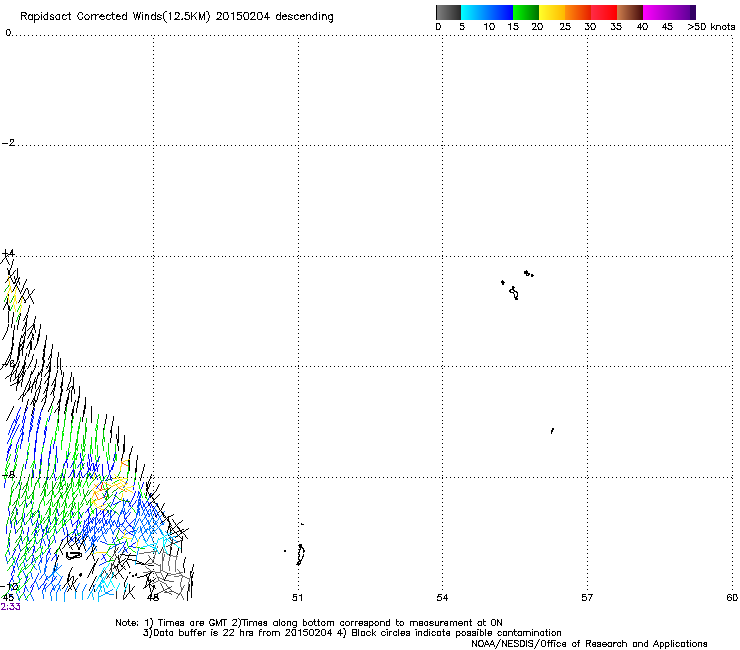
Task: Click the cyan-blue 5-15 knots legend segment
Action: coord(487,12)
